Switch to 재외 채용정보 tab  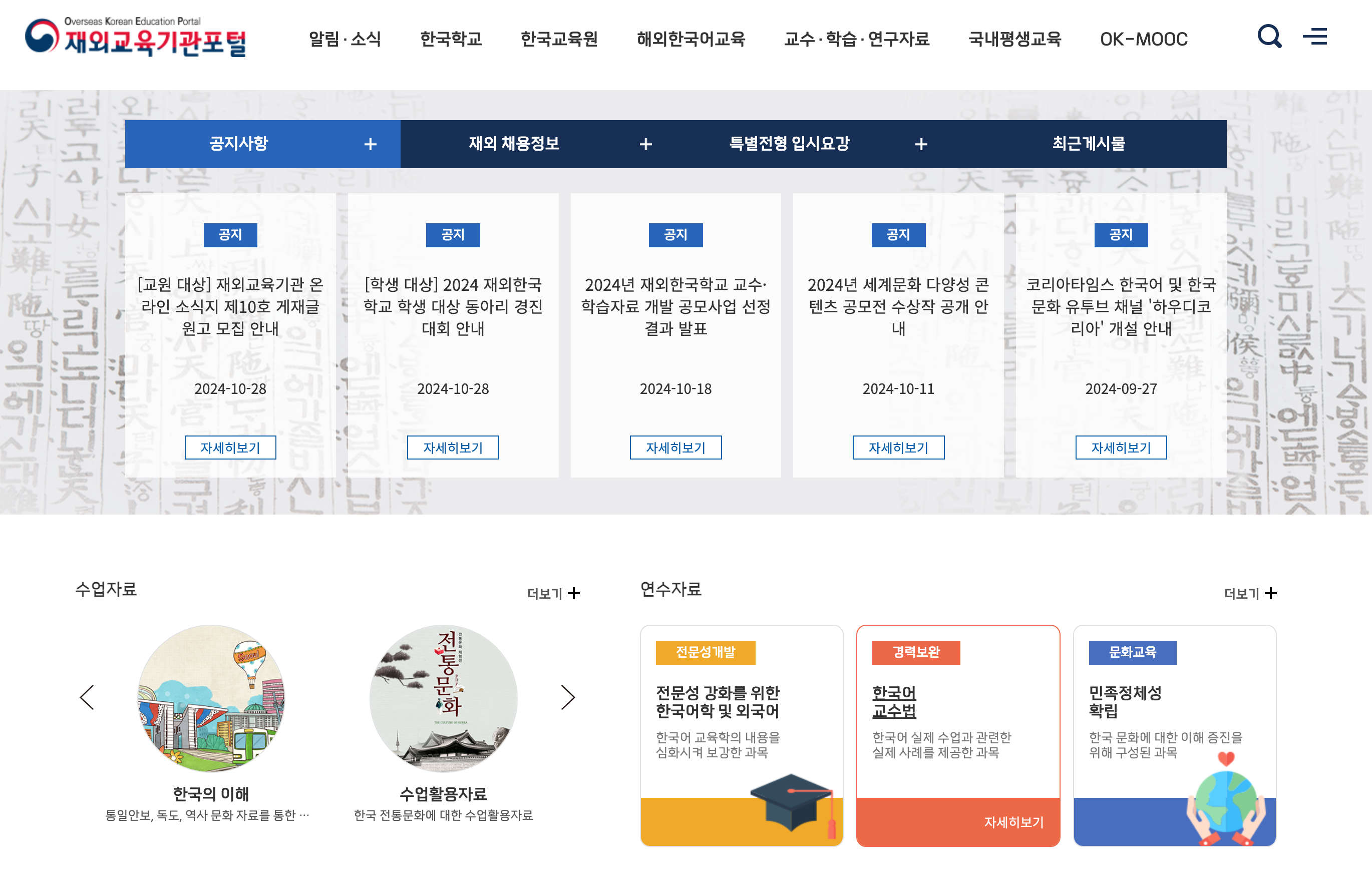click(514, 144)
